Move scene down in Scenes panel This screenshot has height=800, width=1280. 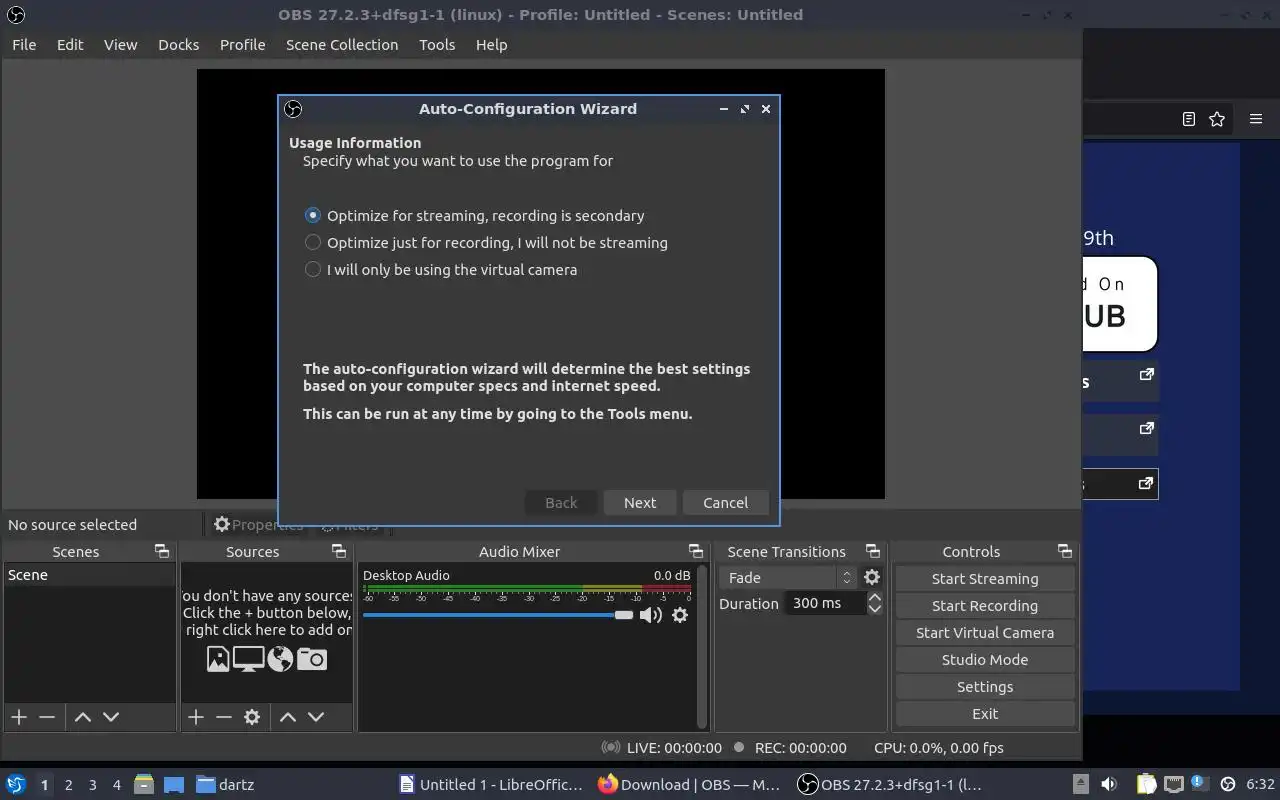111,717
